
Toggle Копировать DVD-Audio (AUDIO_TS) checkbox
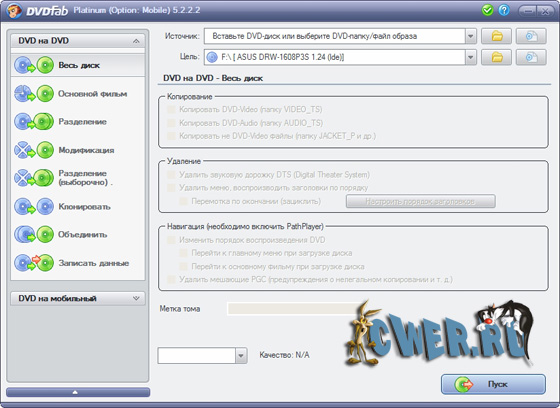pyautogui.click(x=171, y=123)
